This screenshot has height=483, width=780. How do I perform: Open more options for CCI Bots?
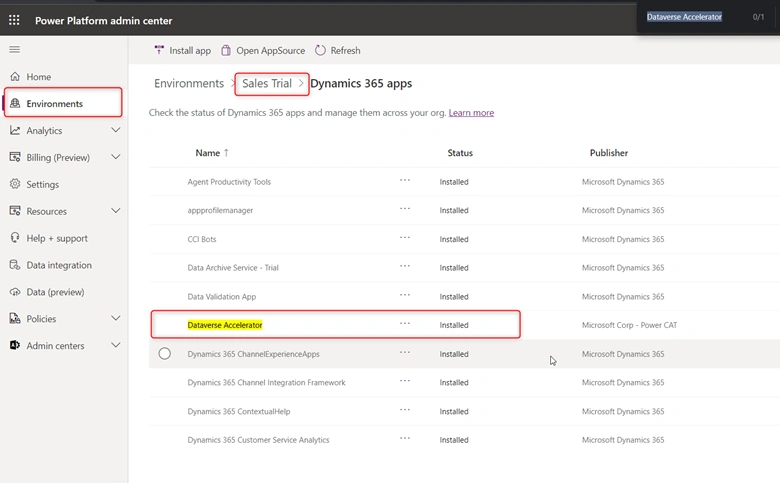[x=405, y=237]
